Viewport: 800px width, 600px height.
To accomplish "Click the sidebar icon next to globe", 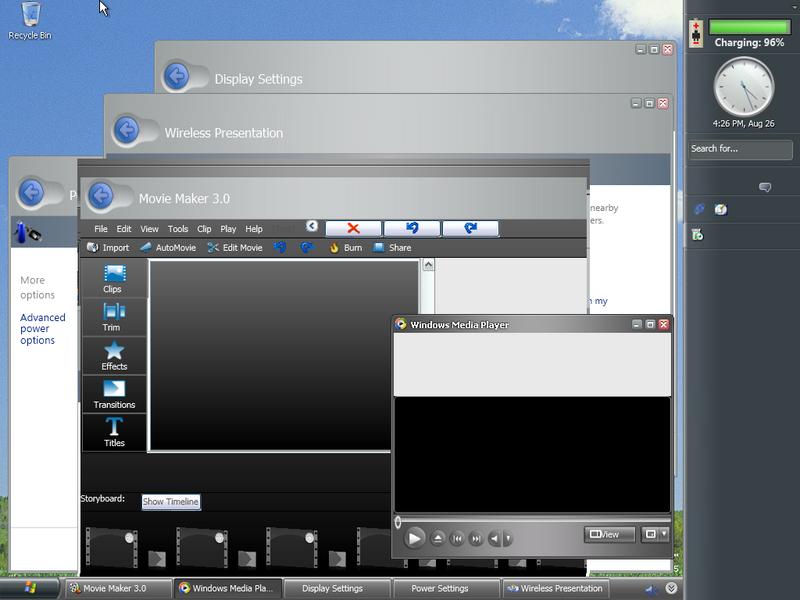I will click(720, 209).
